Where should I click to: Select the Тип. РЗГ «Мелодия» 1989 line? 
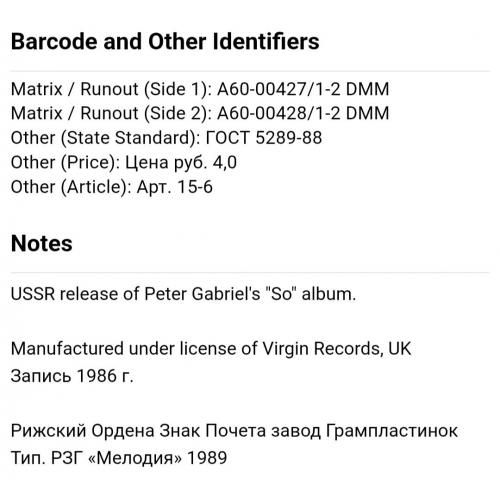[119, 458]
